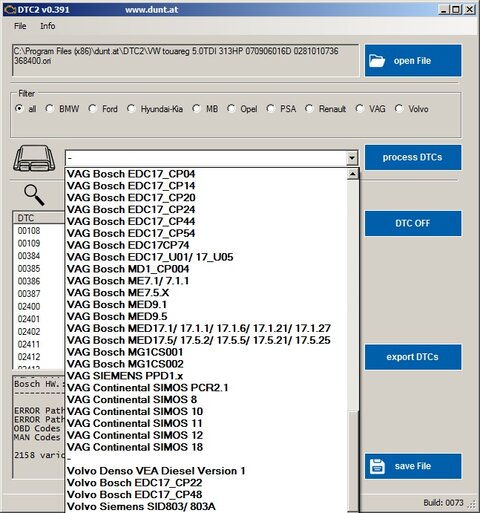This screenshot has width=480, height=513.
Task: Select the Hyundai-Kia filter radio button
Action: [x=131, y=109]
